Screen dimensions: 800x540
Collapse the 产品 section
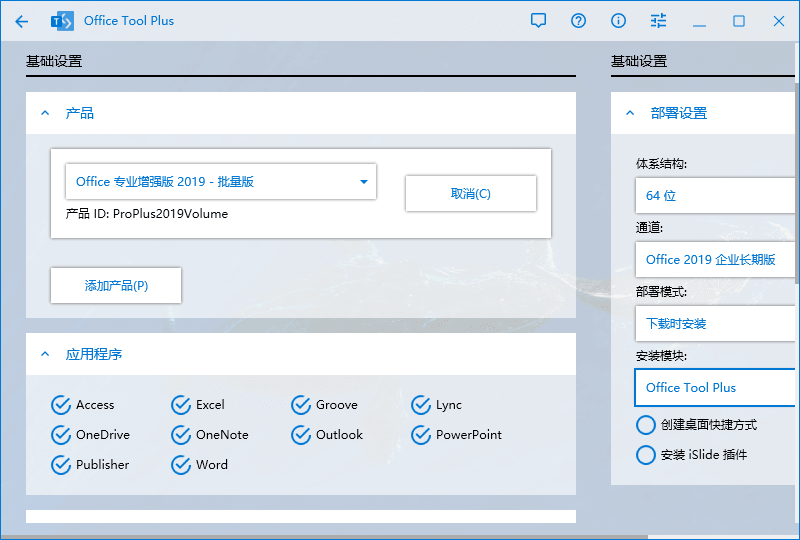[45, 114]
